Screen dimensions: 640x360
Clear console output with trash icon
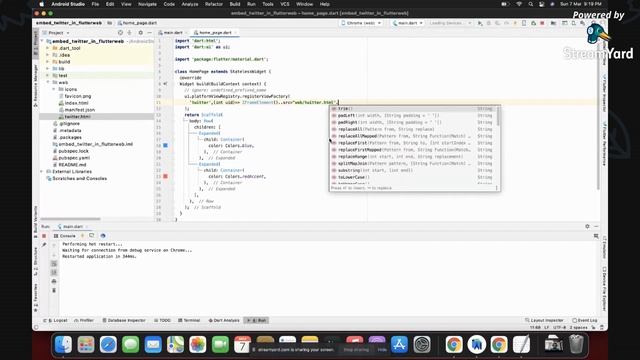(x=54, y=290)
